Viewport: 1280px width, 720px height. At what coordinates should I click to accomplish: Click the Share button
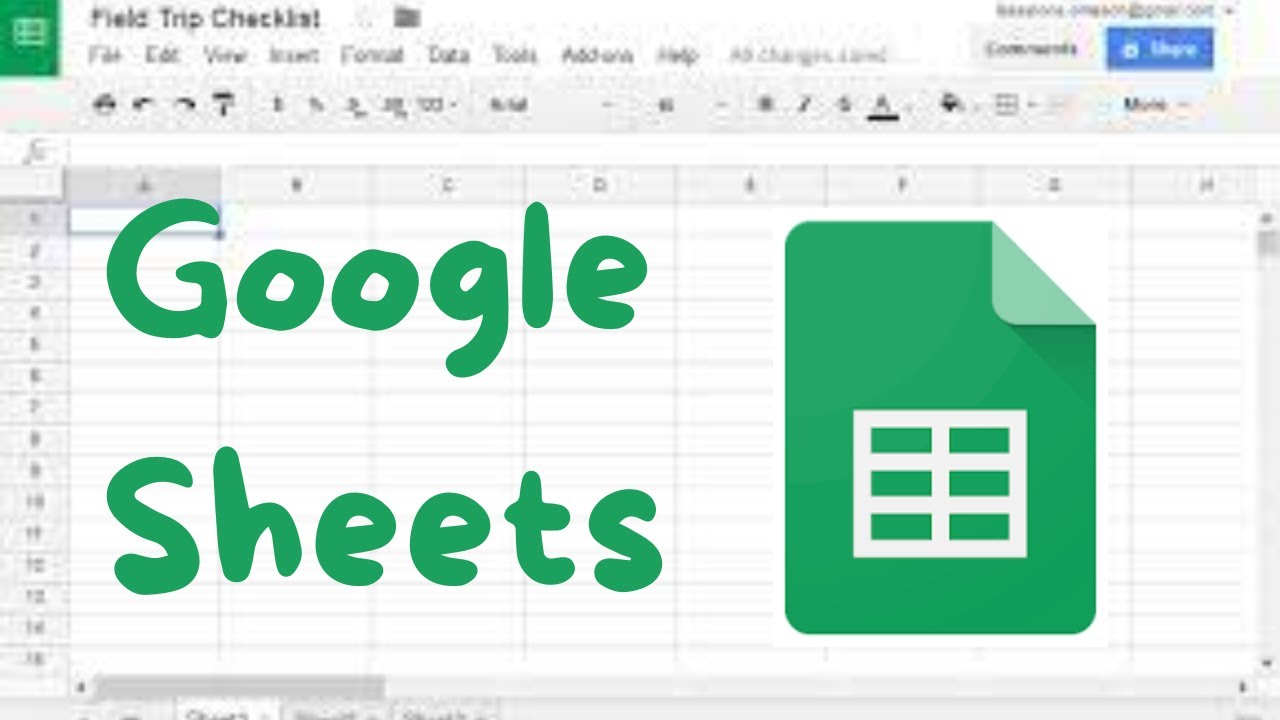[x=1160, y=49]
